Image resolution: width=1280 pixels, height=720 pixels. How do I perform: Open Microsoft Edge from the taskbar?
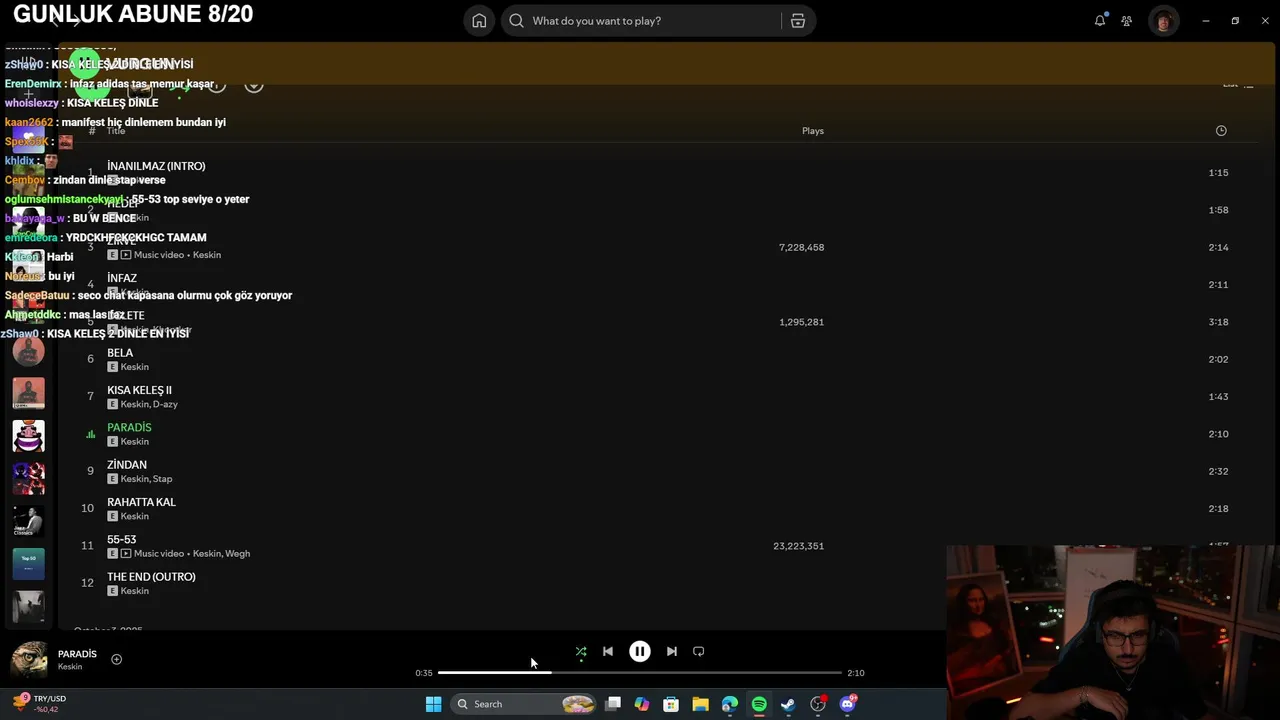(730, 704)
